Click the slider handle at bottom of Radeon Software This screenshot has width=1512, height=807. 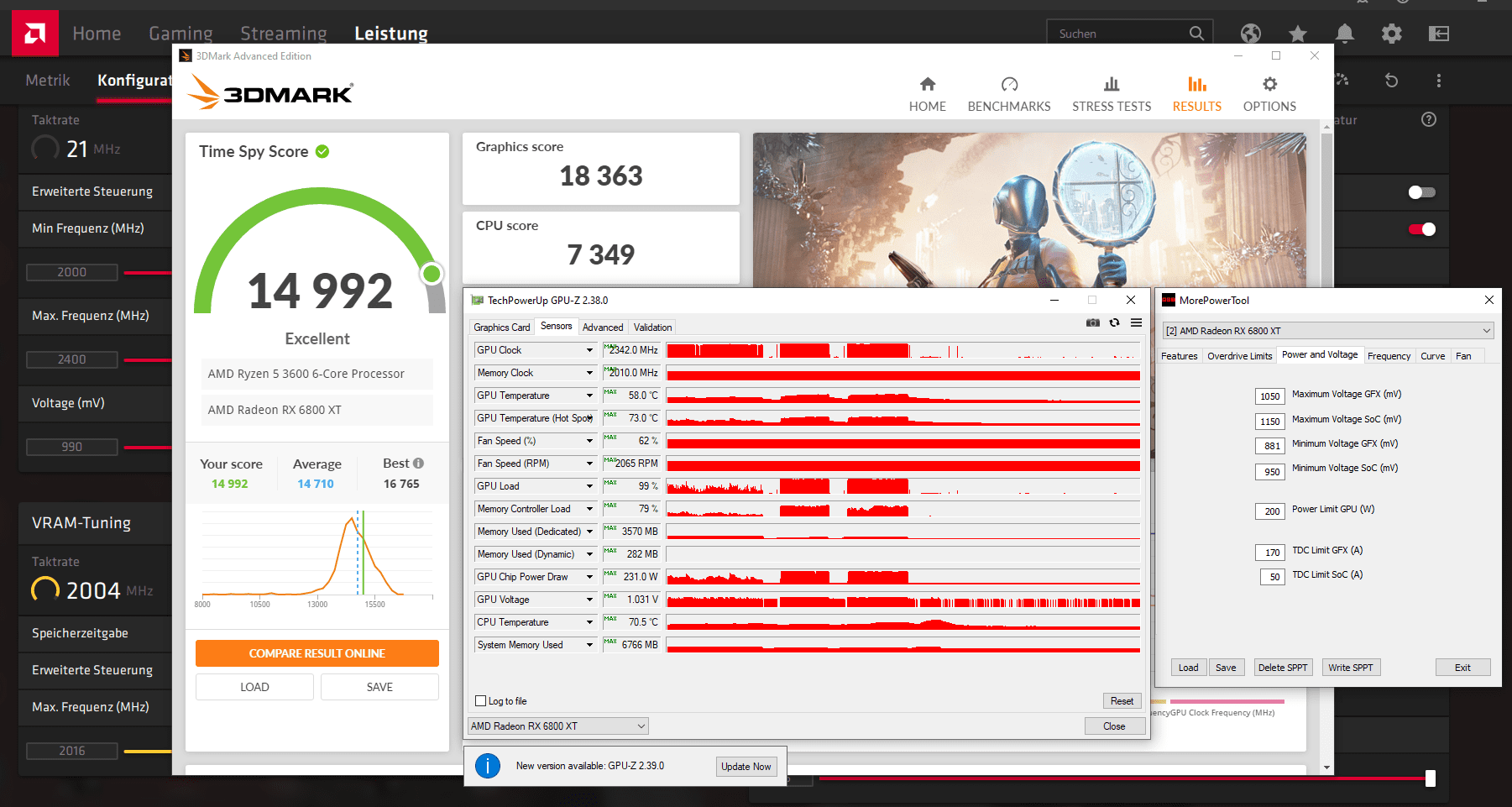tap(1431, 778)
